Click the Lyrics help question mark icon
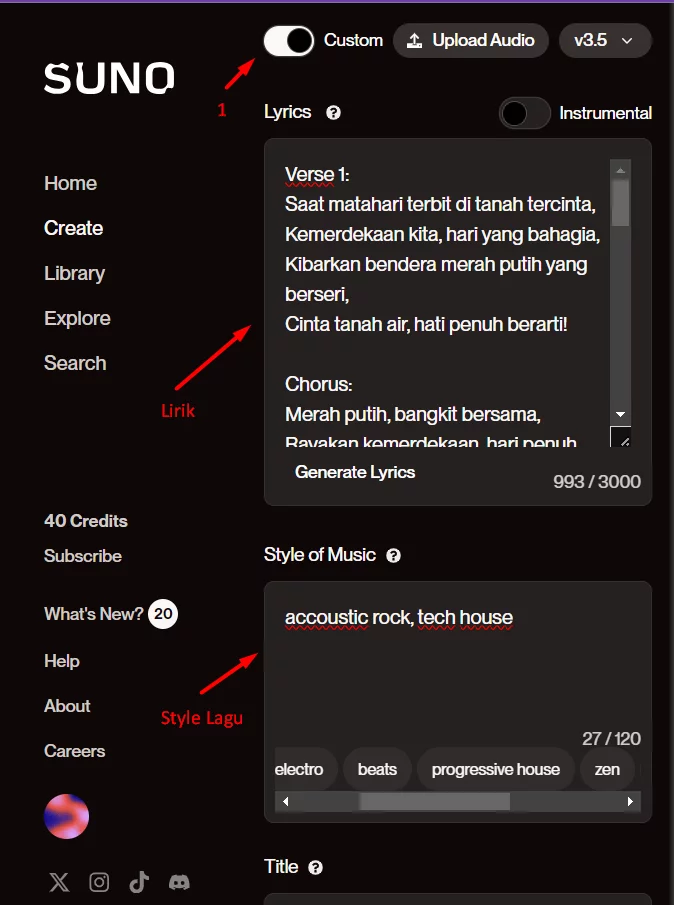This screenshot has width=674, height=905. (x=333, y=113)
